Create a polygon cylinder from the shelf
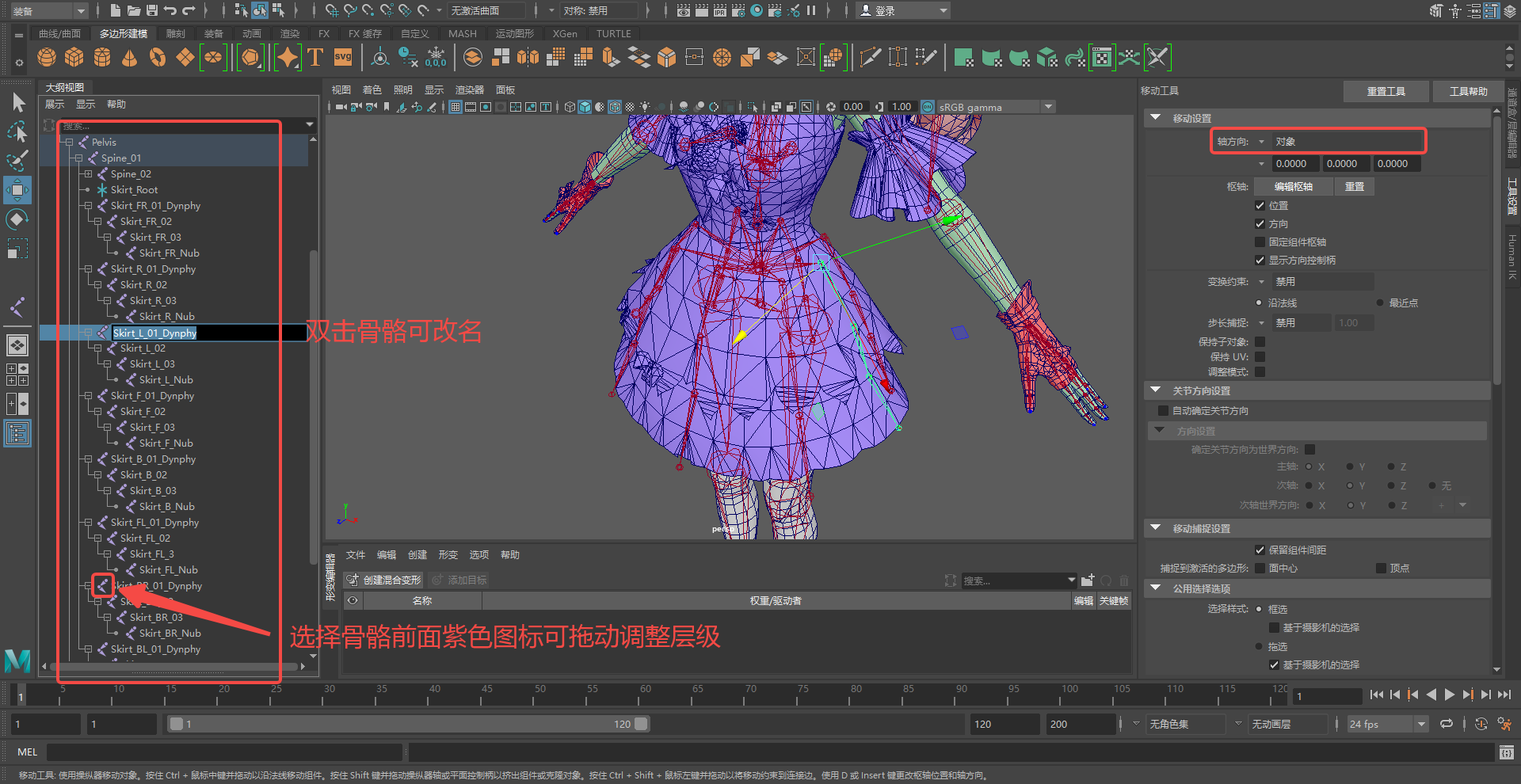The width and height of the screenshot is (1521, 784). (102, 57)
